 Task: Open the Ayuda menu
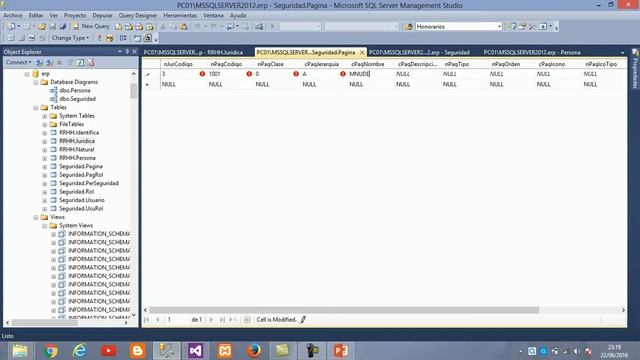click(x=238, y=16)
